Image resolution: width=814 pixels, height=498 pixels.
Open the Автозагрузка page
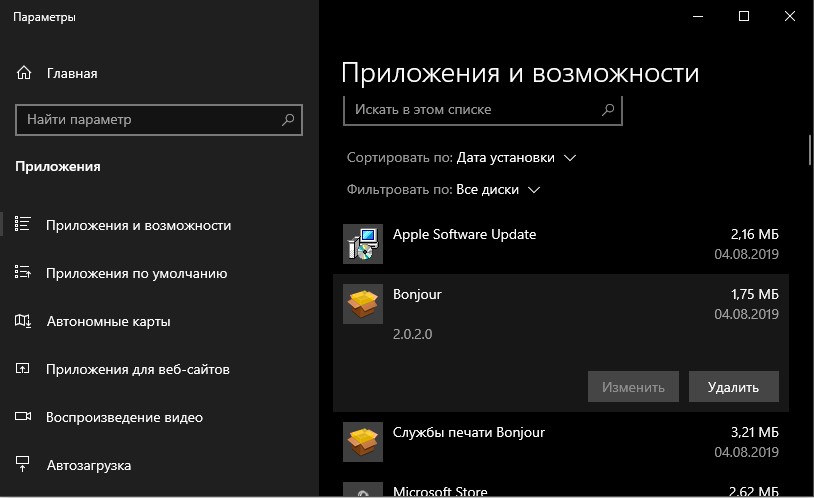click(89, 465)
